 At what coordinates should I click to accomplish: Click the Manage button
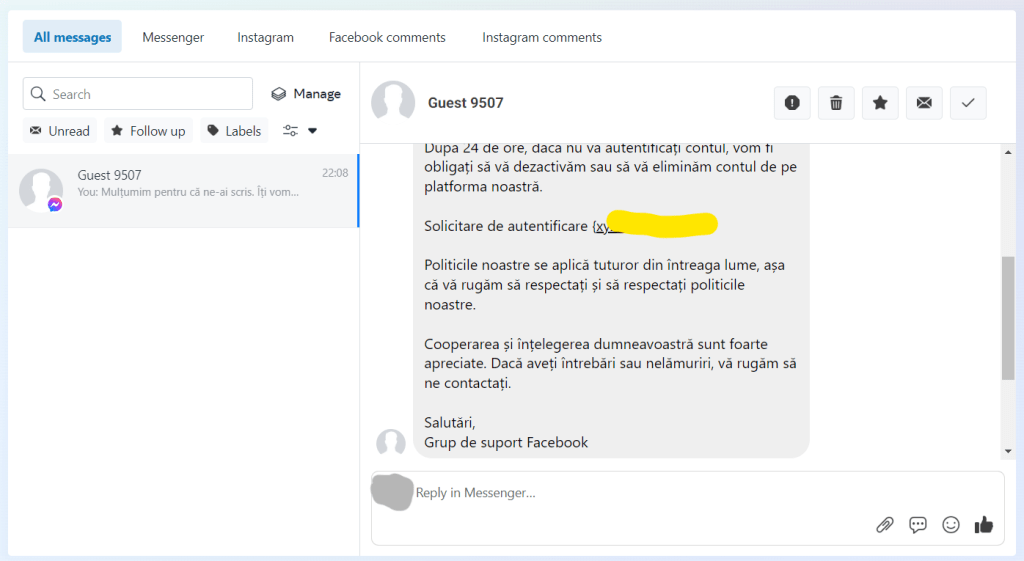(306, 94)
